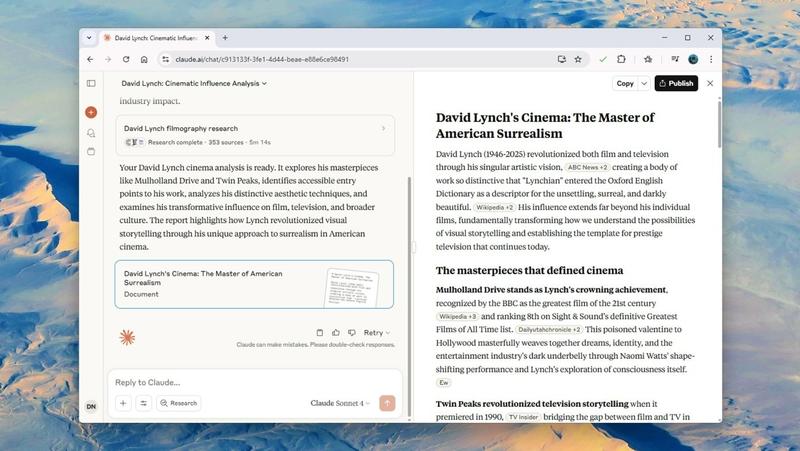Give thumbs up to the response

pos(336,333)
